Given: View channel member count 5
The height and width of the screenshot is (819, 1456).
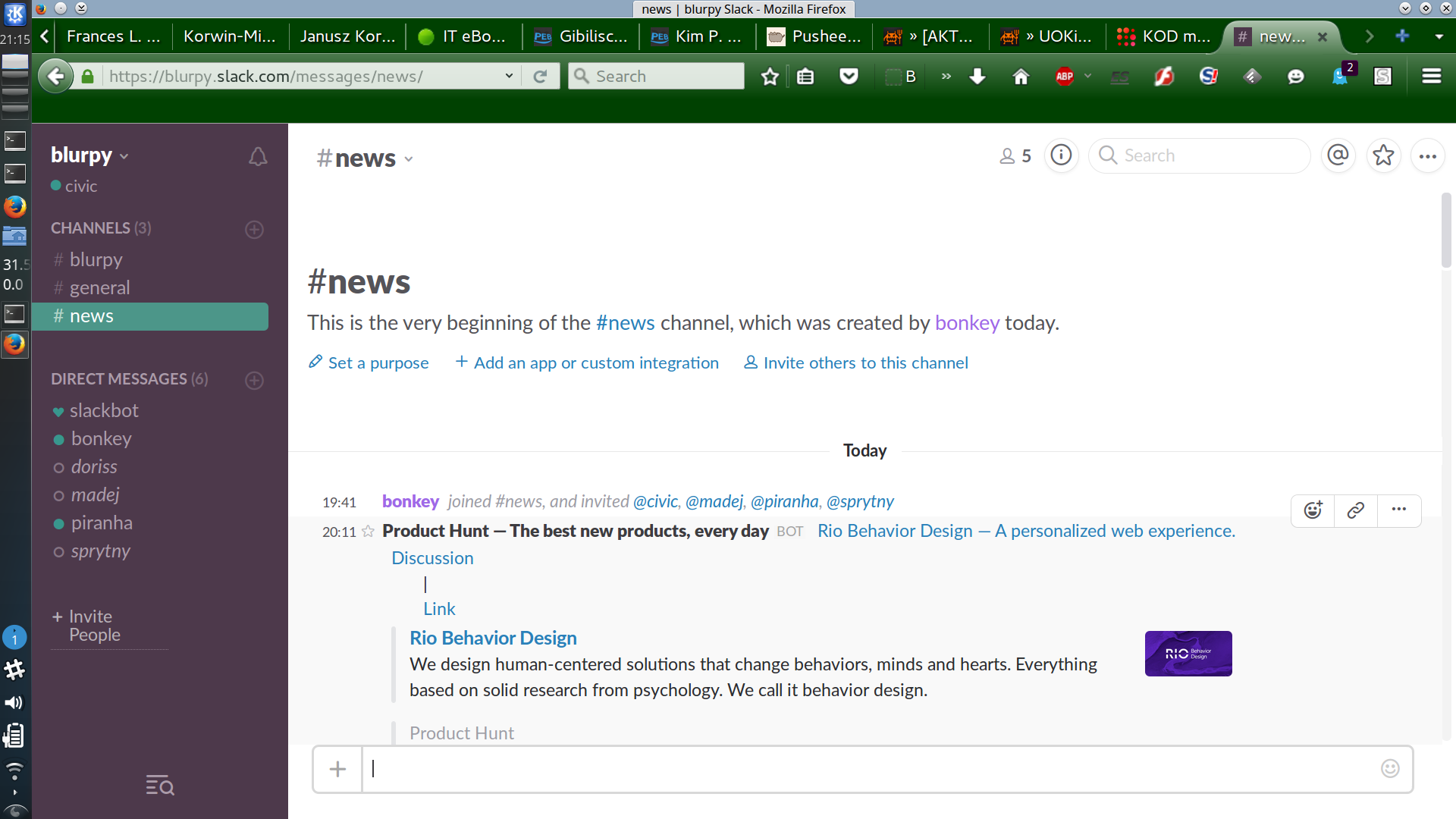Looking at the screenshot, I should tap(1015, 156).
